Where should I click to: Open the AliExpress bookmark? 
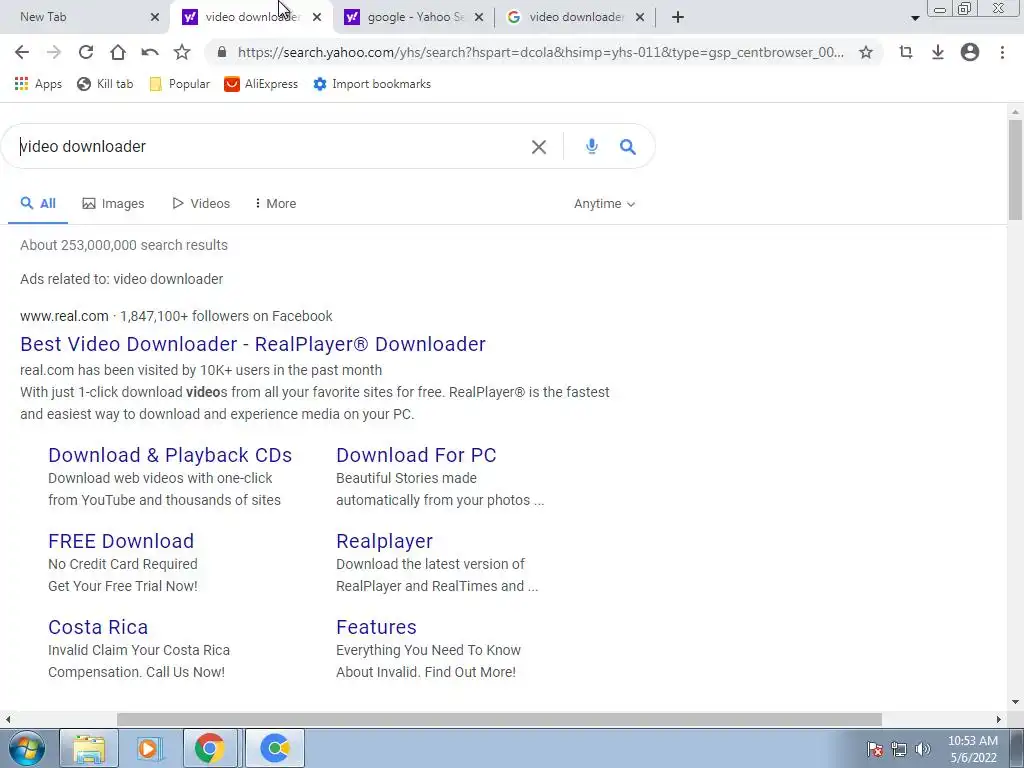point(261,84)
